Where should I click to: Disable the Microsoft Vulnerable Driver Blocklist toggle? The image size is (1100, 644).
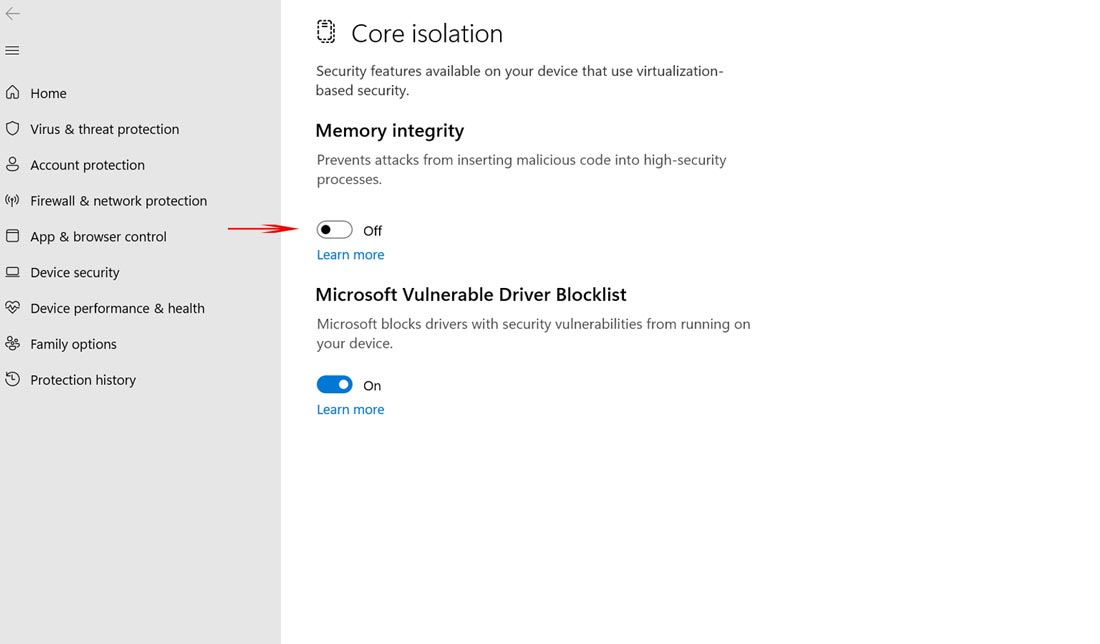coord(335,385)
